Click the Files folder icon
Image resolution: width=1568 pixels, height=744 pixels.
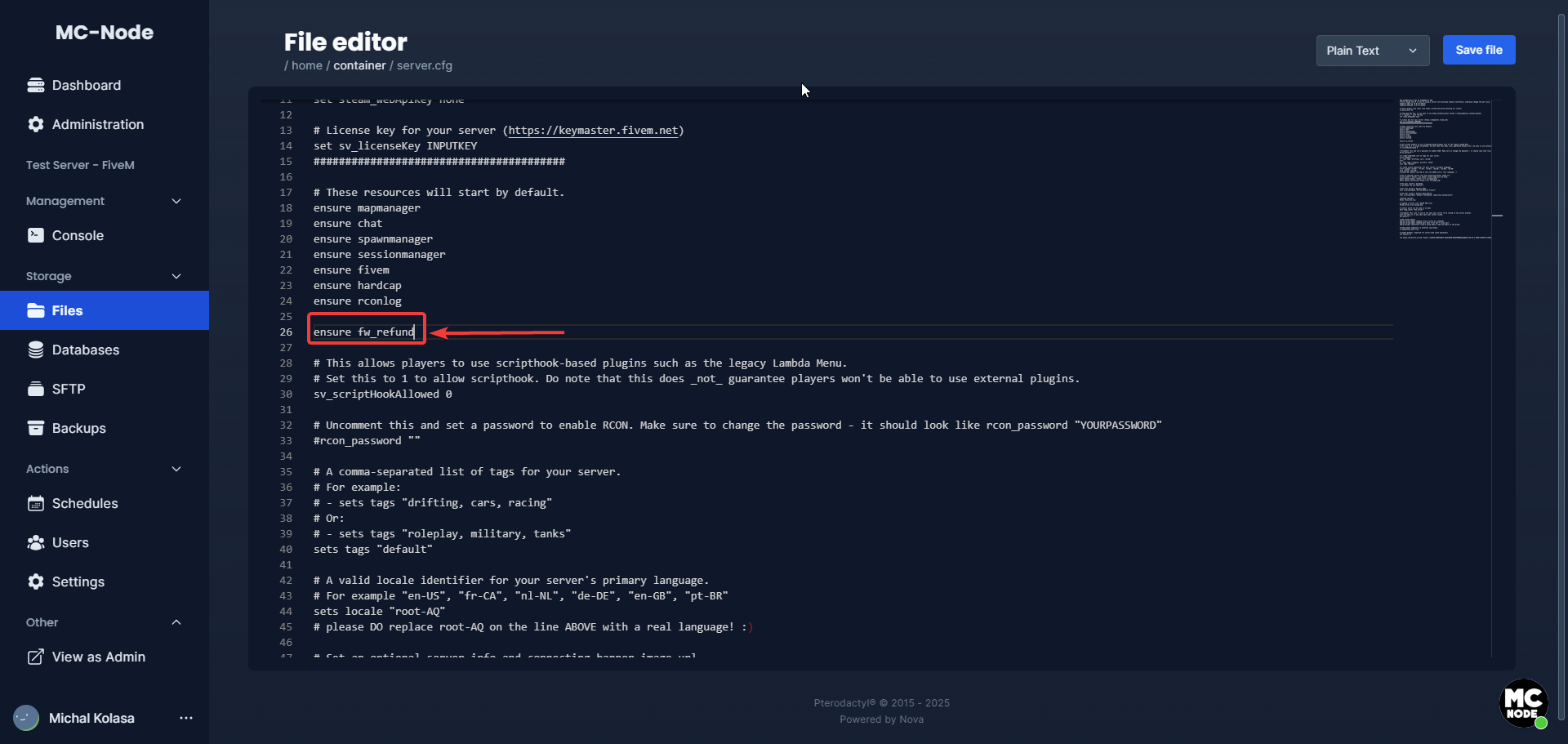coord(36,310)
